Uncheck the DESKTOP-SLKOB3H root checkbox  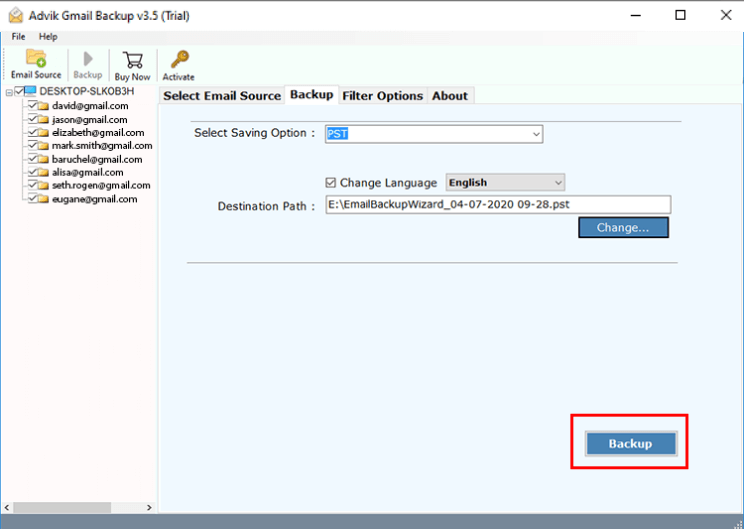coord(19,91)
